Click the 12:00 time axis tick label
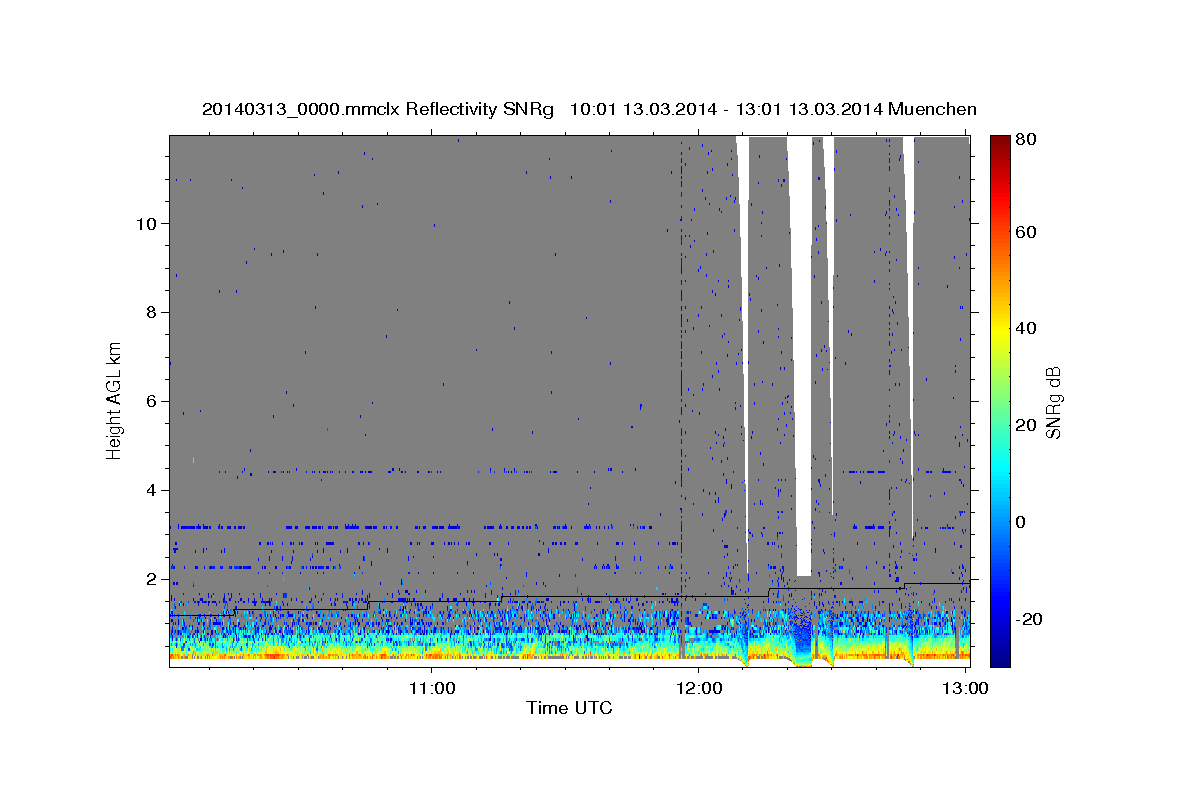This screenshot has width=1200, height=800. 699,688
